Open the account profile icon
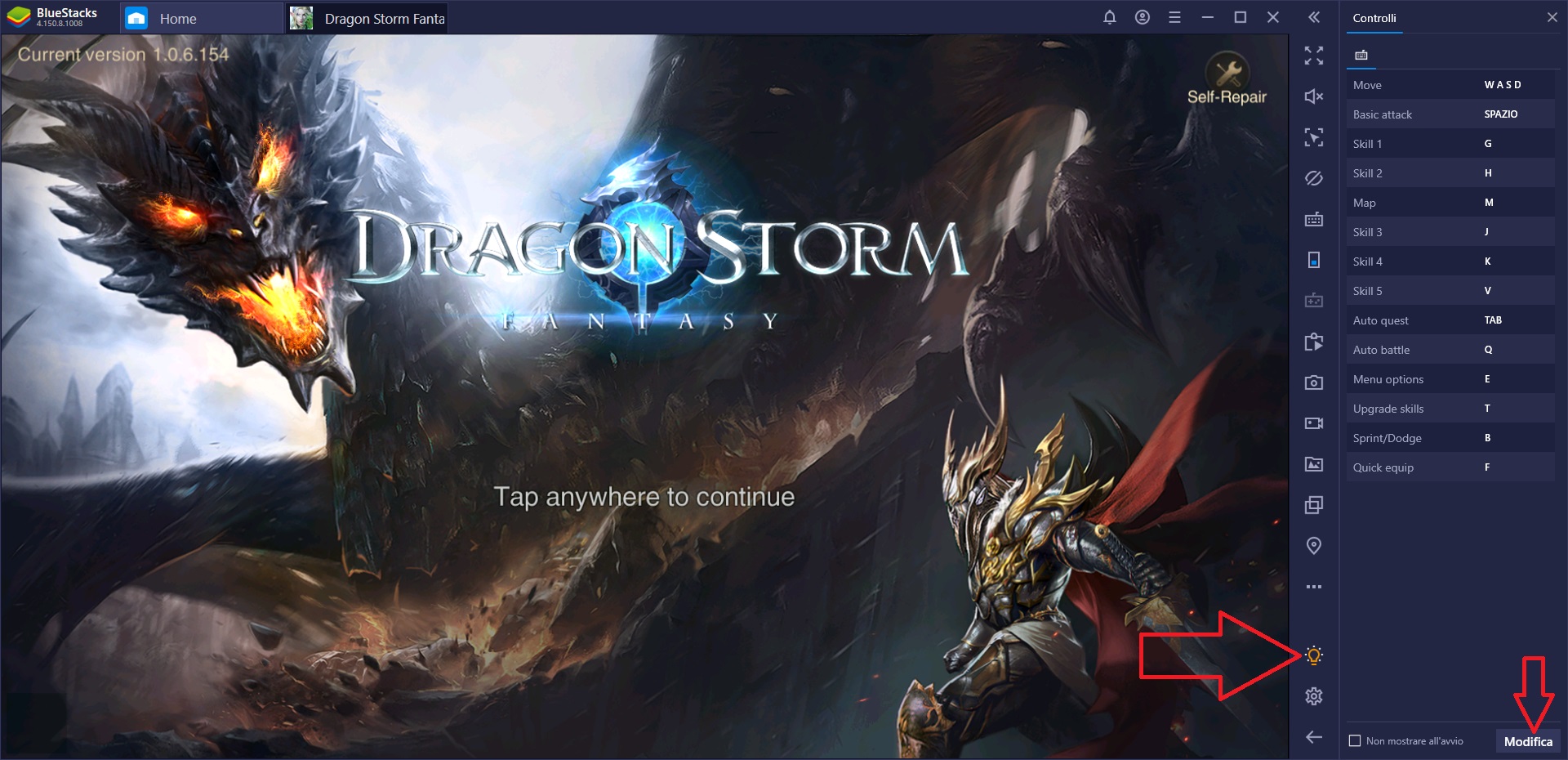 click(1142, 17)
